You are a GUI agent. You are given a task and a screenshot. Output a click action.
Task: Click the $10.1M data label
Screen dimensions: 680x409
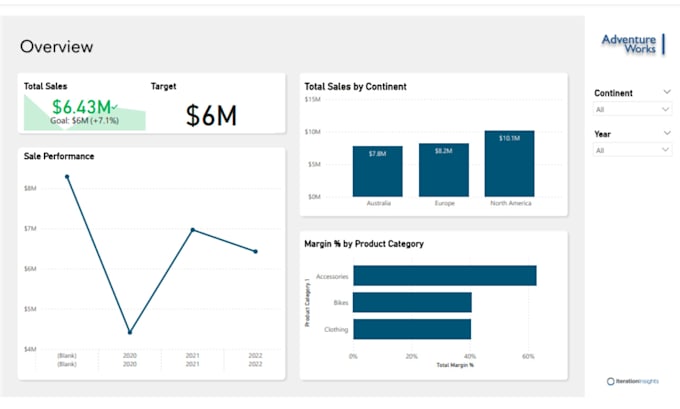point(510,138)
